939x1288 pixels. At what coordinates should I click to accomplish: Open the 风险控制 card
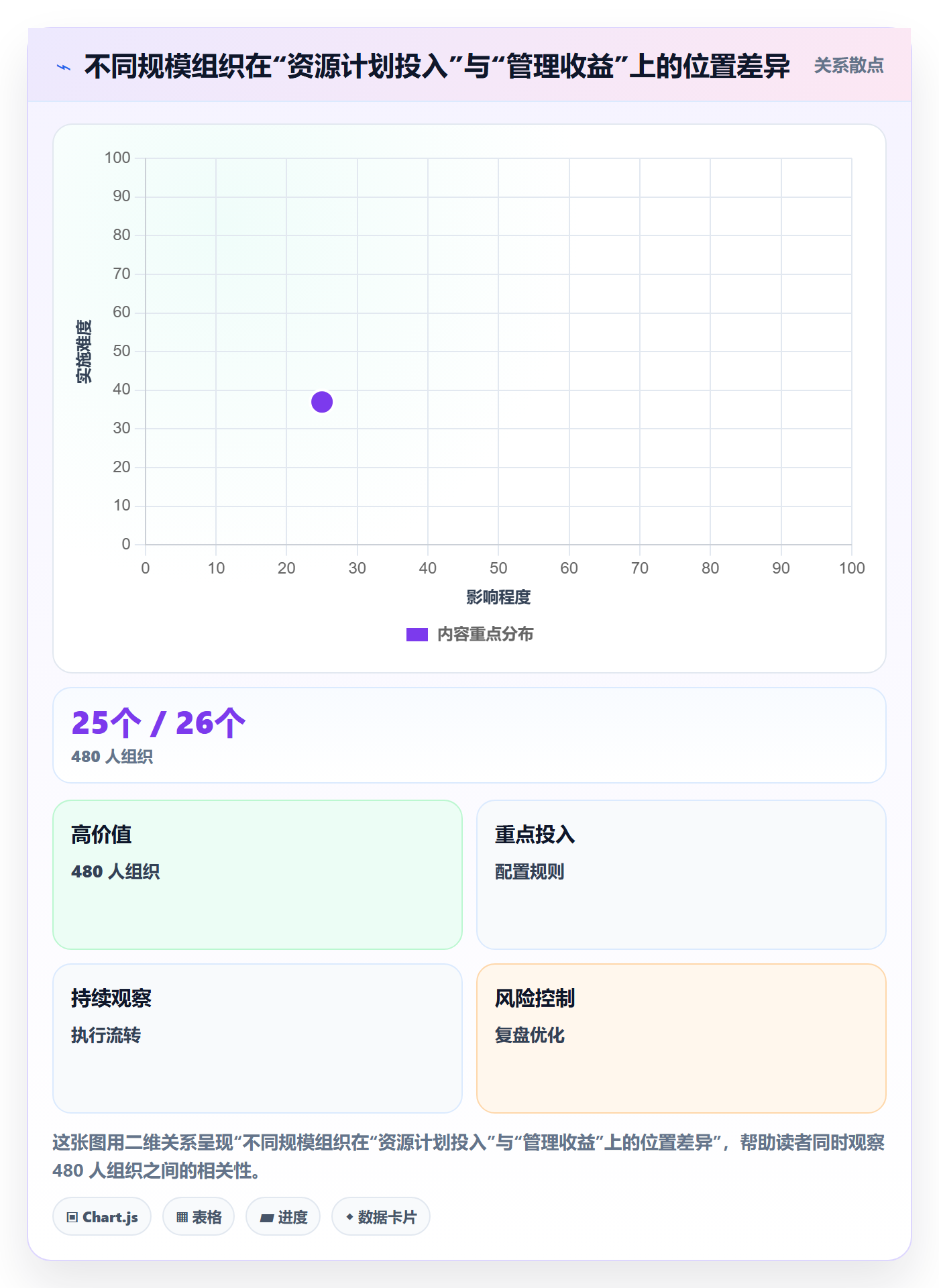(681, 1038)
